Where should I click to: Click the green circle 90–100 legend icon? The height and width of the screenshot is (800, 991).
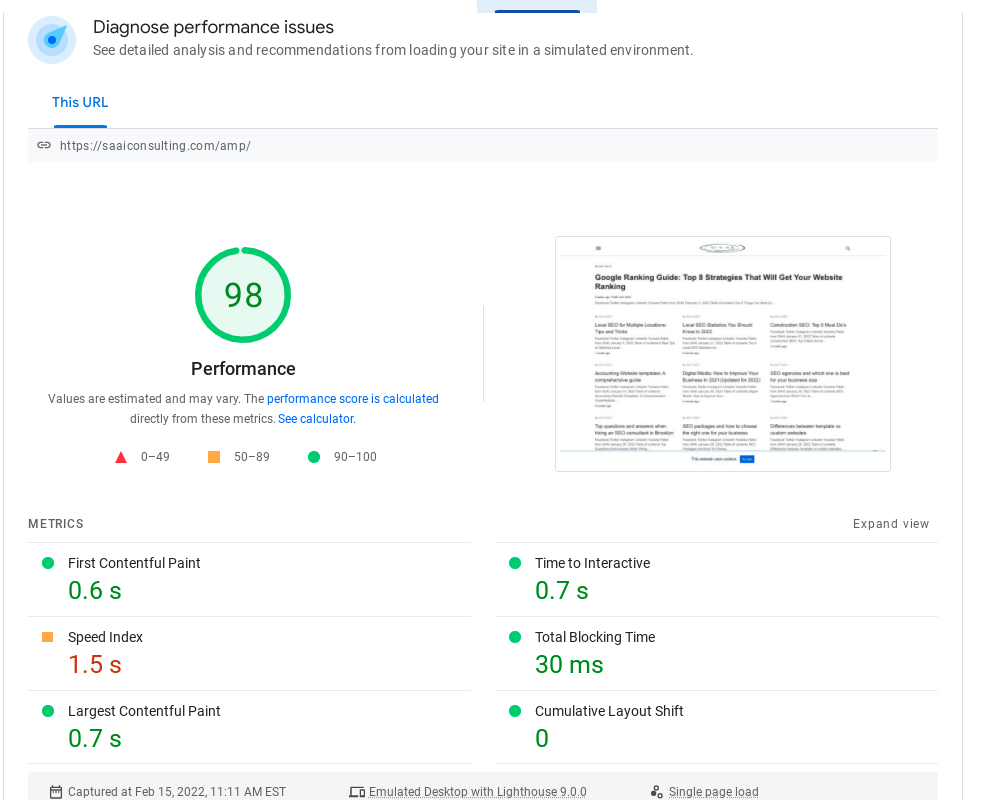tap(314, 457)
